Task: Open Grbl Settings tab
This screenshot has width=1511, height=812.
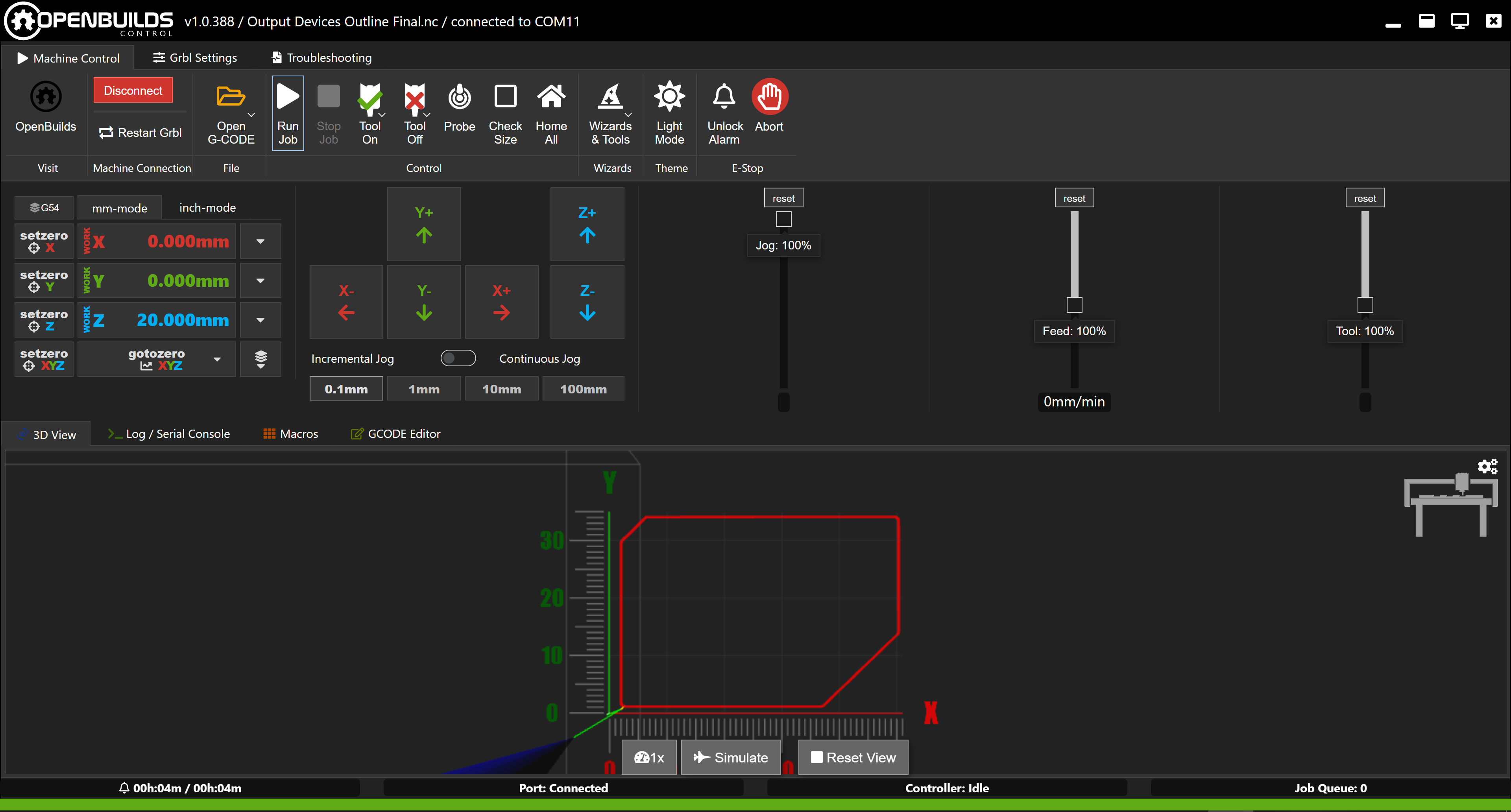Action: [195, 57]
